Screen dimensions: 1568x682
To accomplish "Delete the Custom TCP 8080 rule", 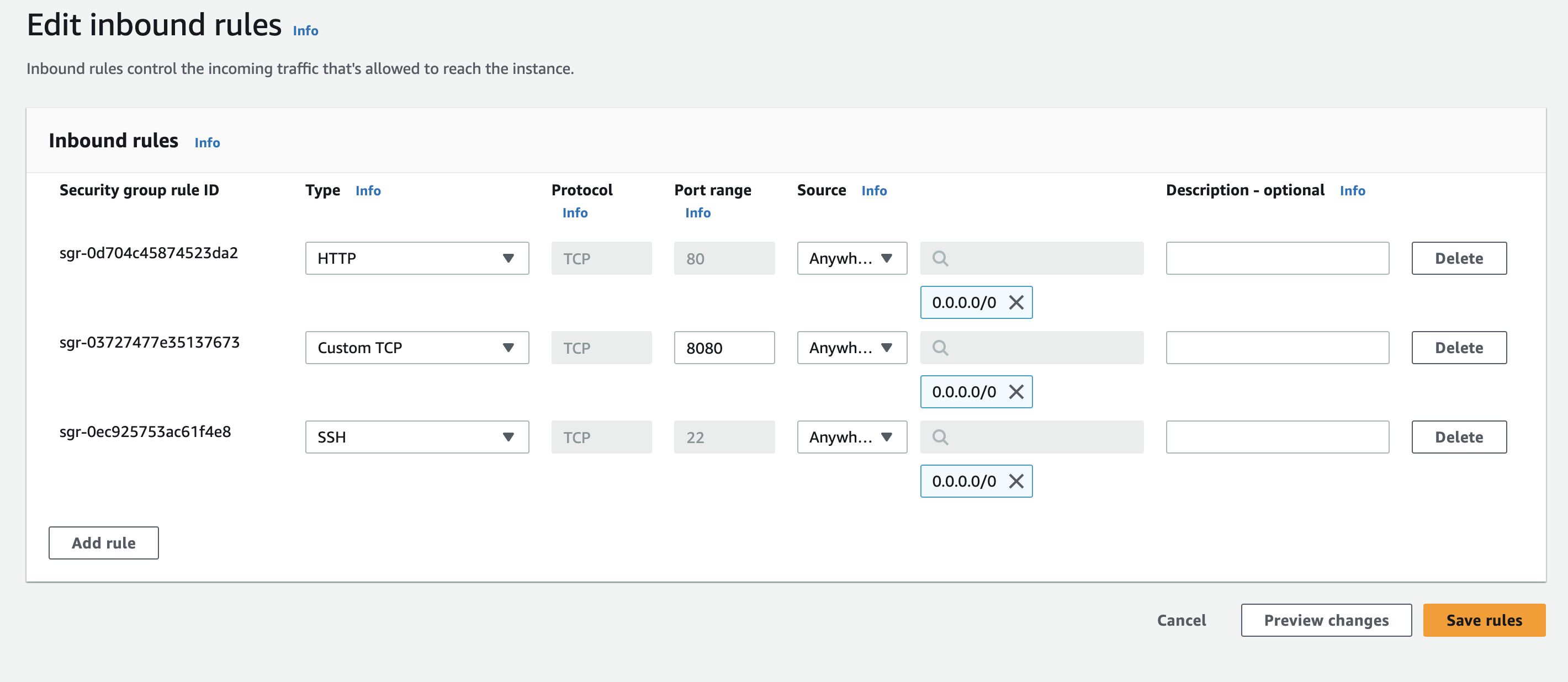I will click(1459, 348).
